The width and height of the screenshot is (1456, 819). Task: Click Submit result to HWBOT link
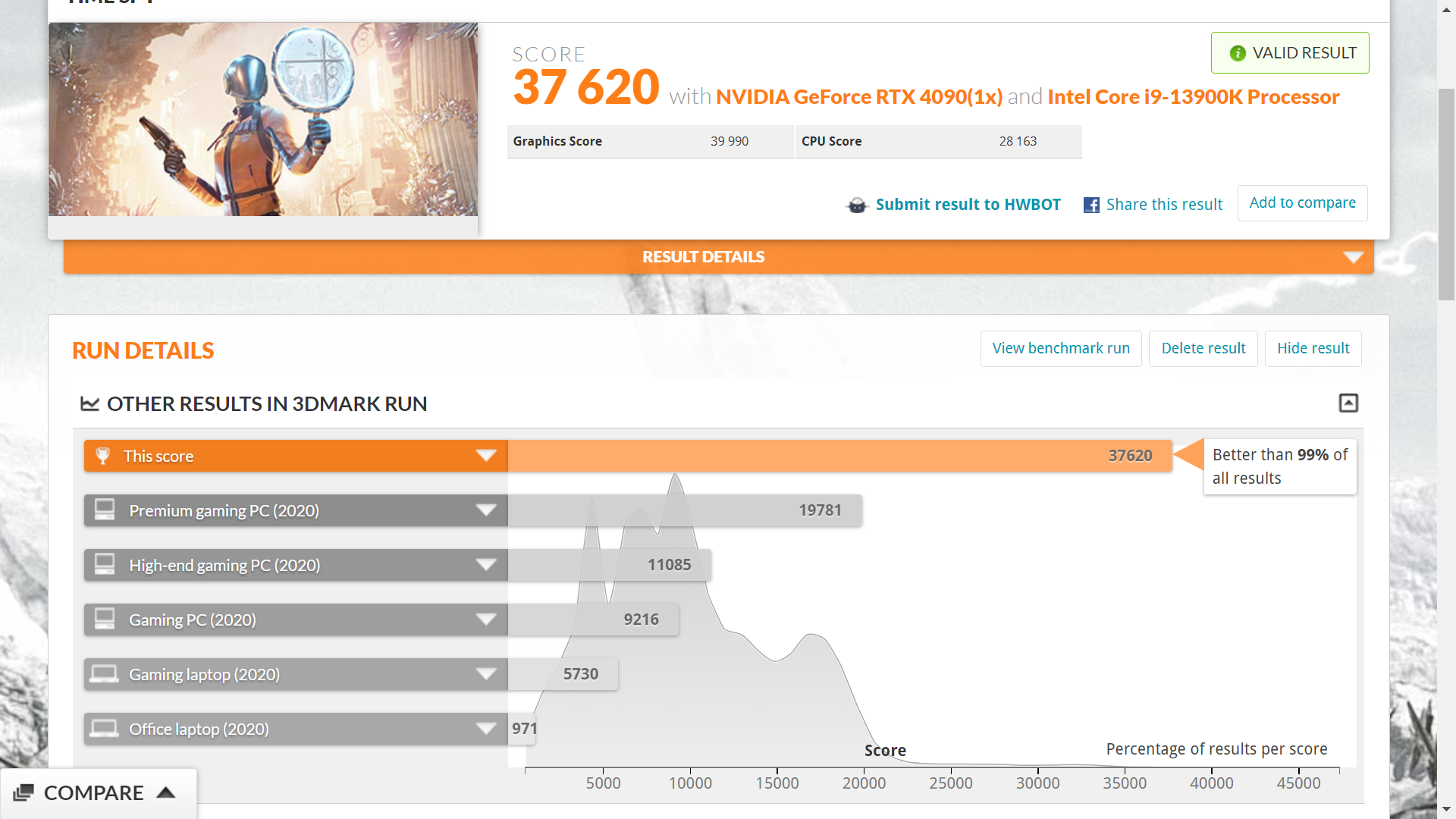click(968, 205)
